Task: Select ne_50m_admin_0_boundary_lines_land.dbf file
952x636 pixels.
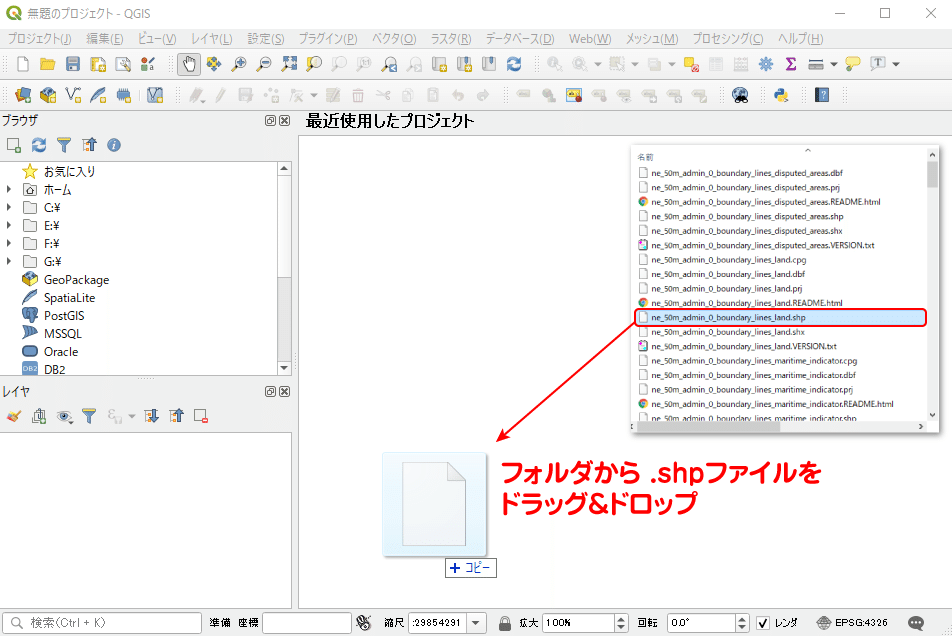Action: pos(727,274)
